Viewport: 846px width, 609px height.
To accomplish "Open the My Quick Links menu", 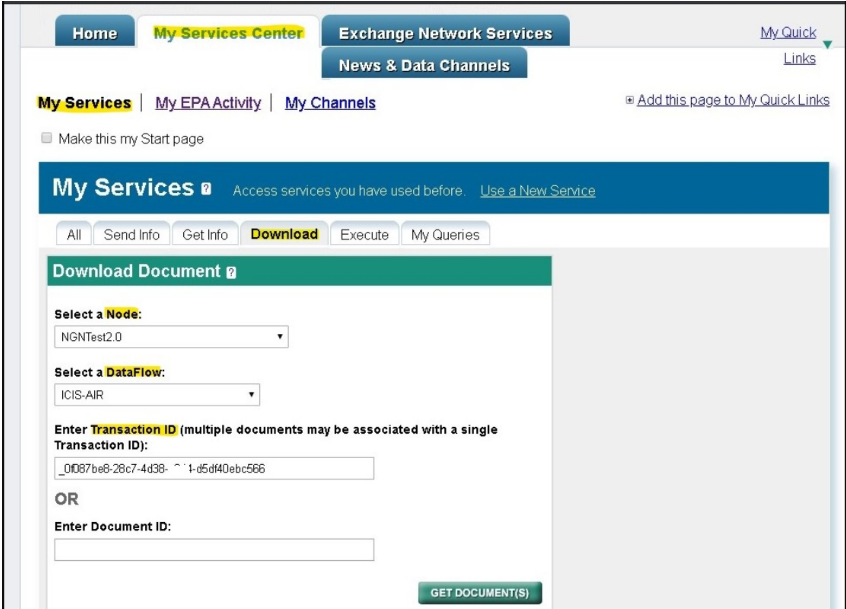I will (788, 34).
